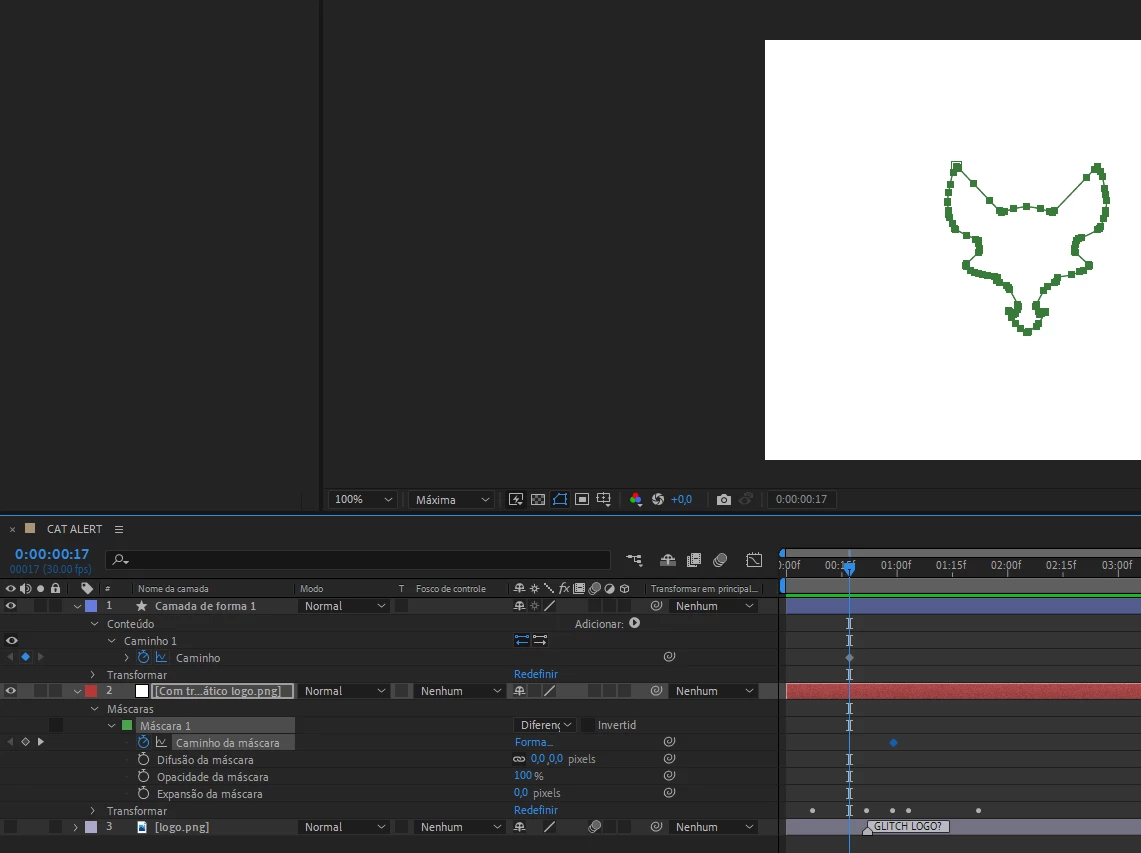Viewport: 1141px width, 853px height.
Task: Expand Transformar under Camada de forma 1
Action: point(92,675)
